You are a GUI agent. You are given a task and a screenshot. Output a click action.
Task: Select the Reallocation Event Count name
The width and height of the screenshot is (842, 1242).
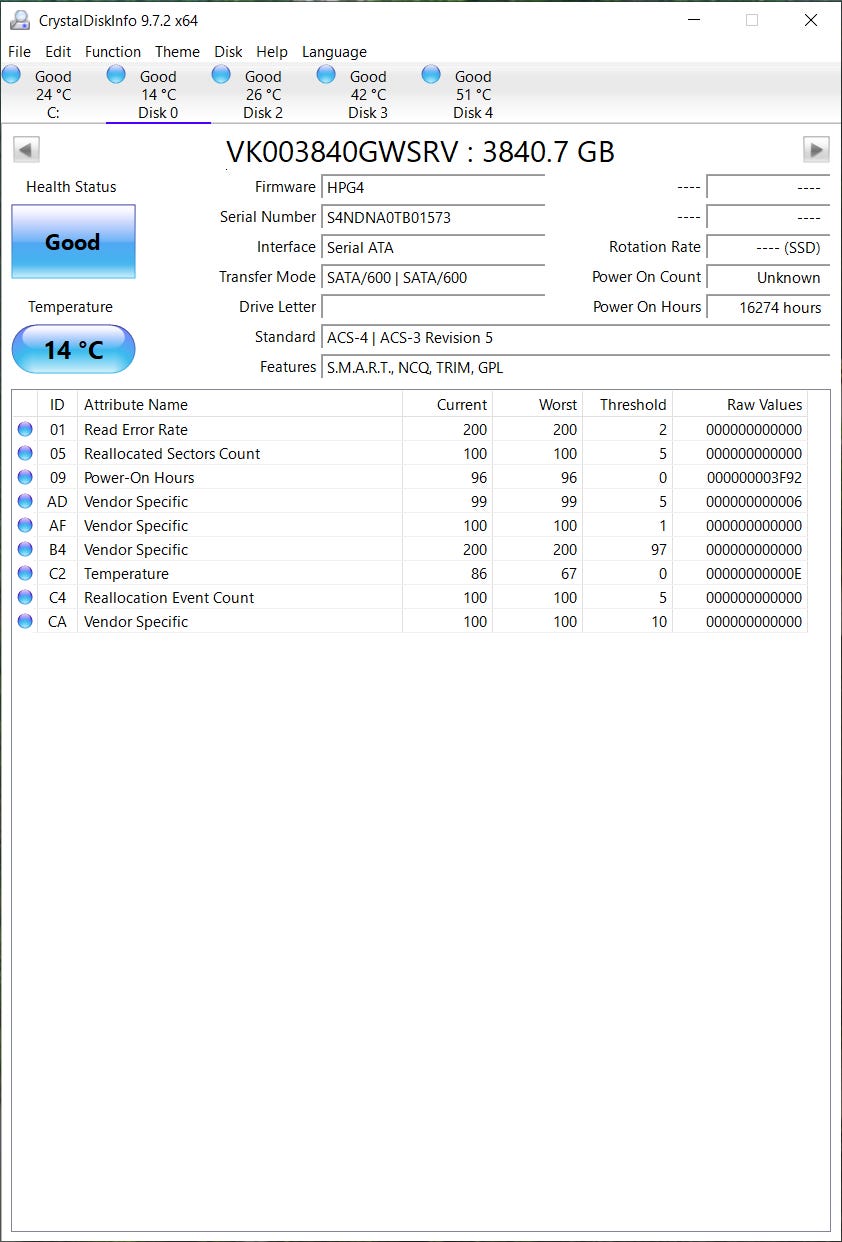click(x=169, y=598)
